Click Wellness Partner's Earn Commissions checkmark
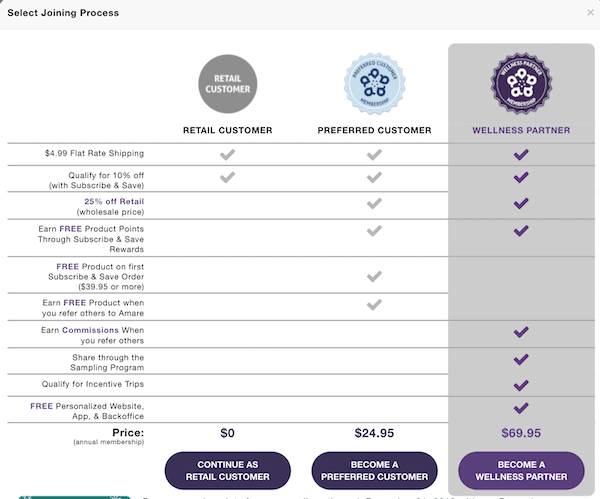 [521, 332]
